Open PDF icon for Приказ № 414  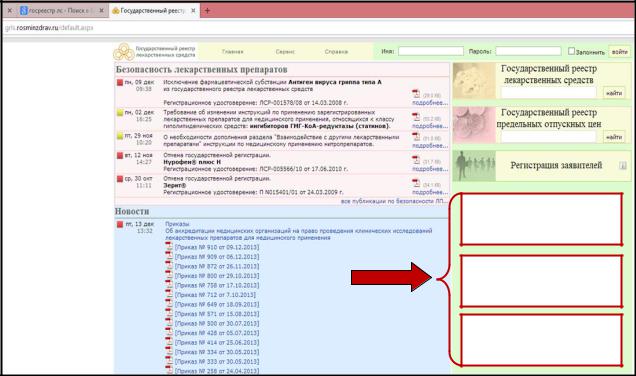click(169, 342)
